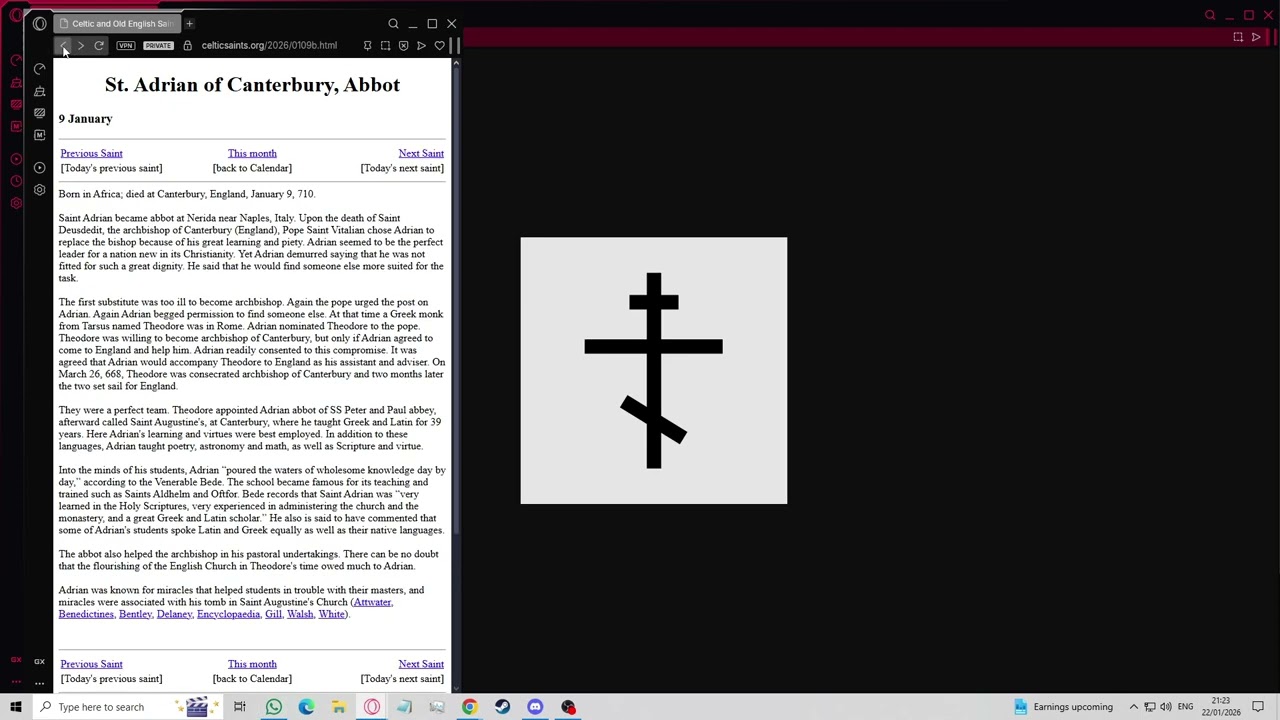Viewport: 1280px width, 720px height.
Task: Open Steam from the taskbar
Action: pyautogui.click(x=502, y=707)
